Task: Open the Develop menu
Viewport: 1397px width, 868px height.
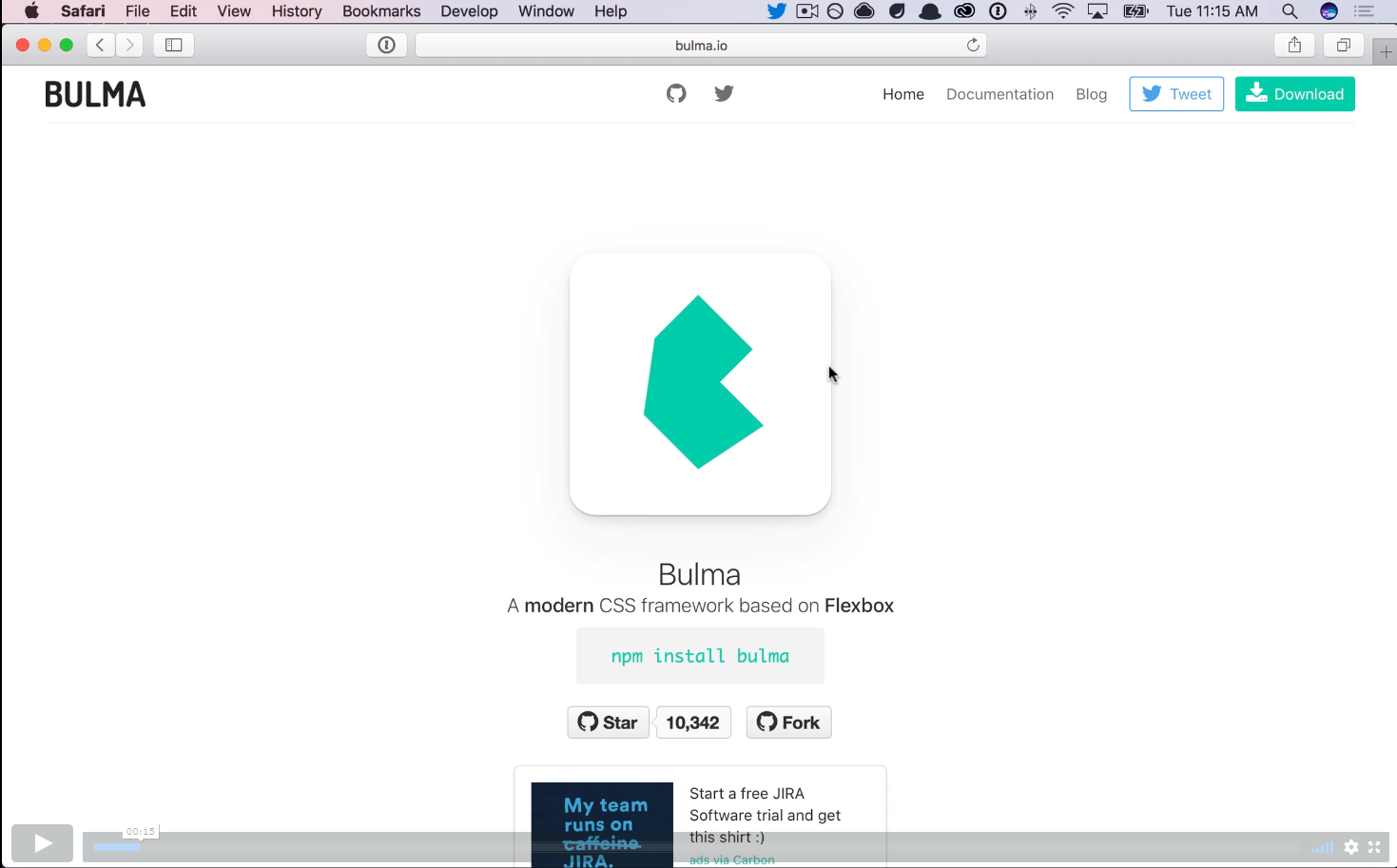Action: click(469, 11)
